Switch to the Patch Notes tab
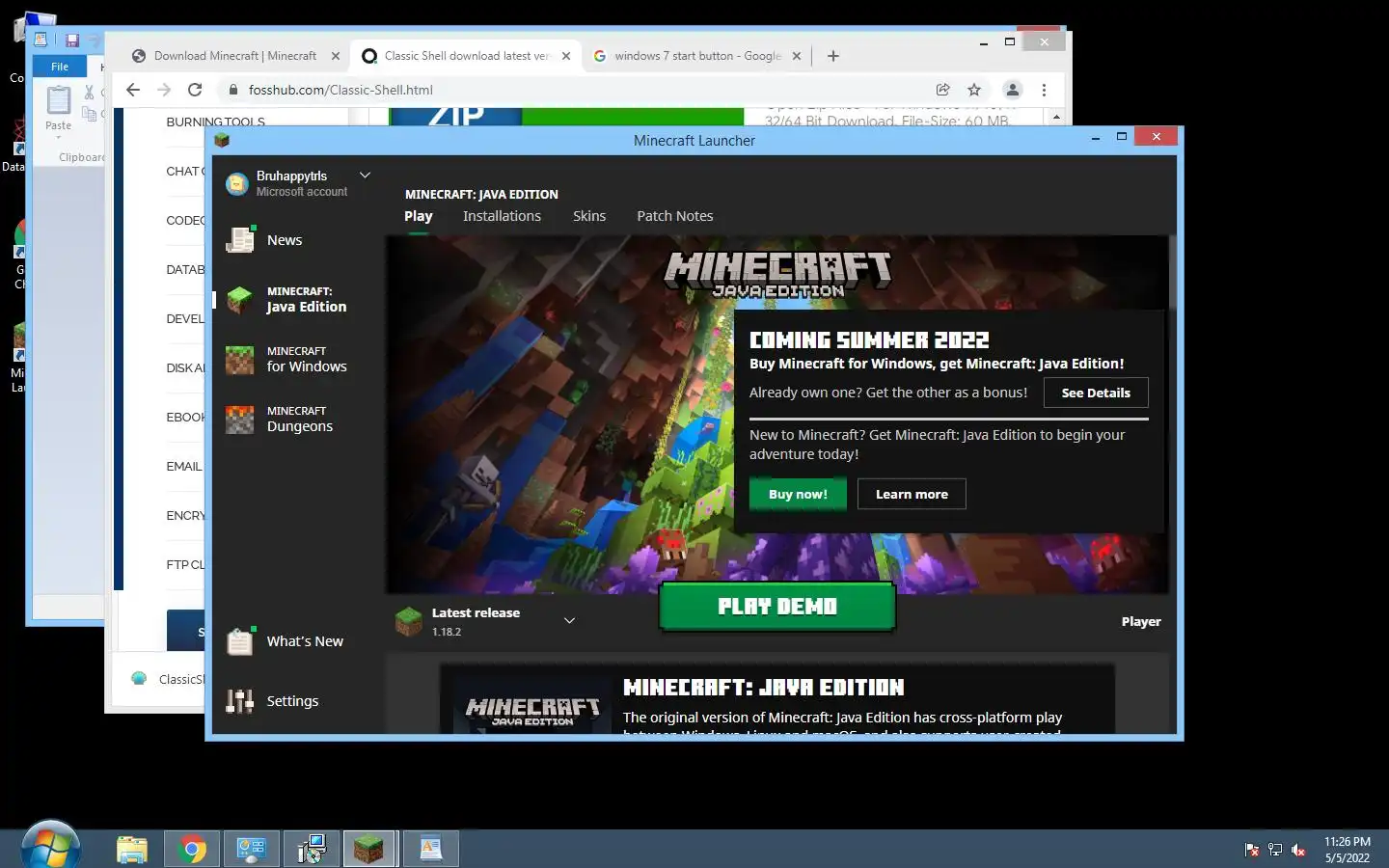The height and width of the screenshot is (868, 1389). point(675,216)
